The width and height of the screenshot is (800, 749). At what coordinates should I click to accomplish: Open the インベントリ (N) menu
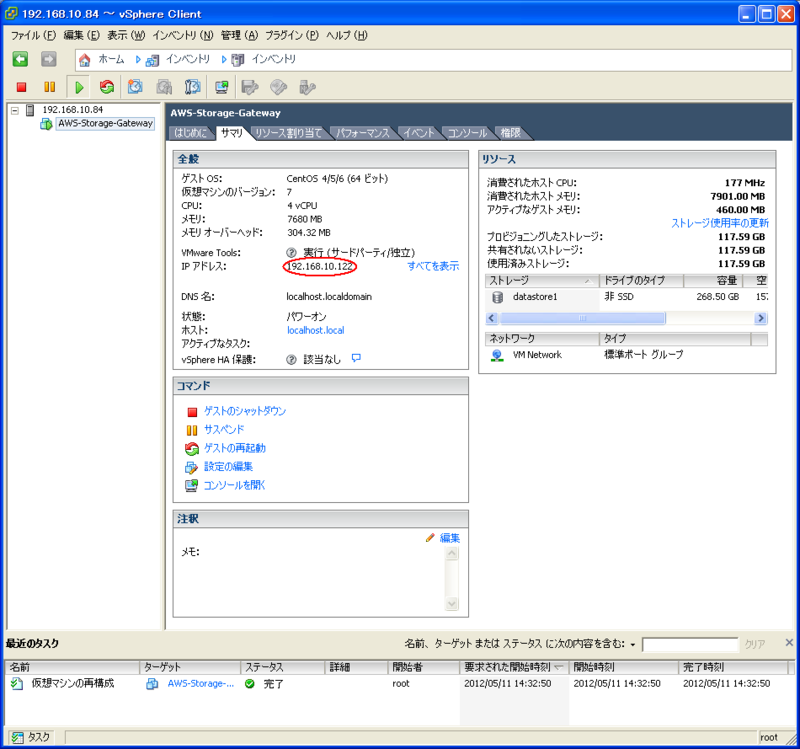(183, 35)
